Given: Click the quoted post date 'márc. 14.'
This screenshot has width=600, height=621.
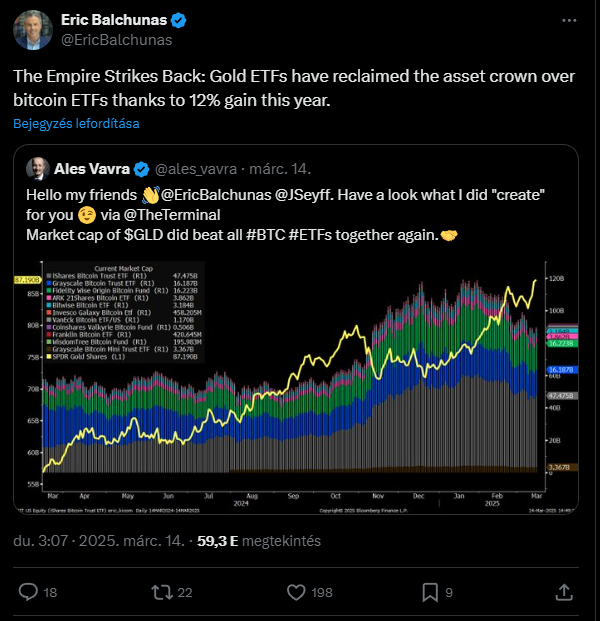Looking at the screenshot, I should (280, 169).
